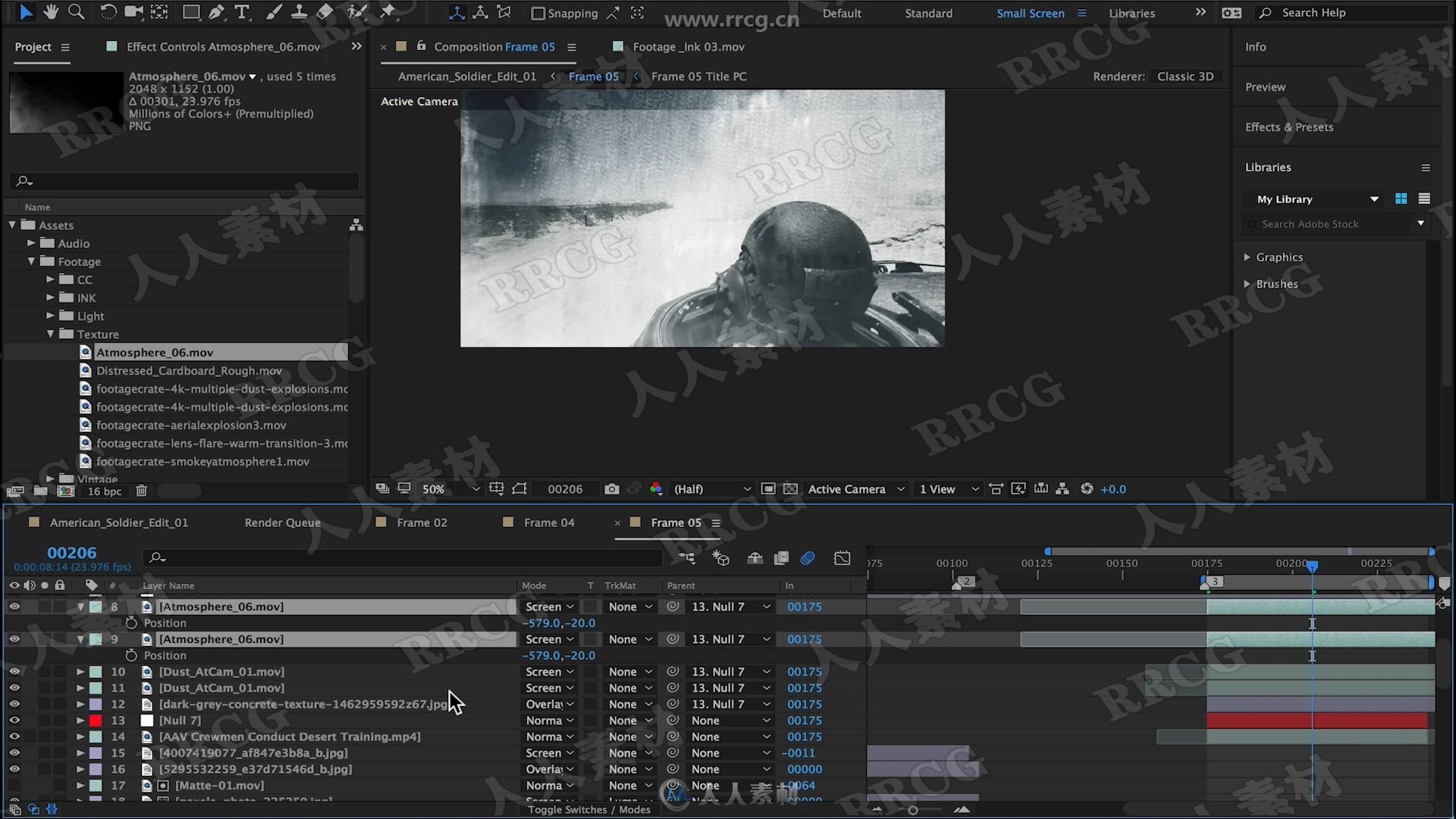Screen dimensions: 1456x819
Task: Expand the INK folder
Action: pos(50,298)
